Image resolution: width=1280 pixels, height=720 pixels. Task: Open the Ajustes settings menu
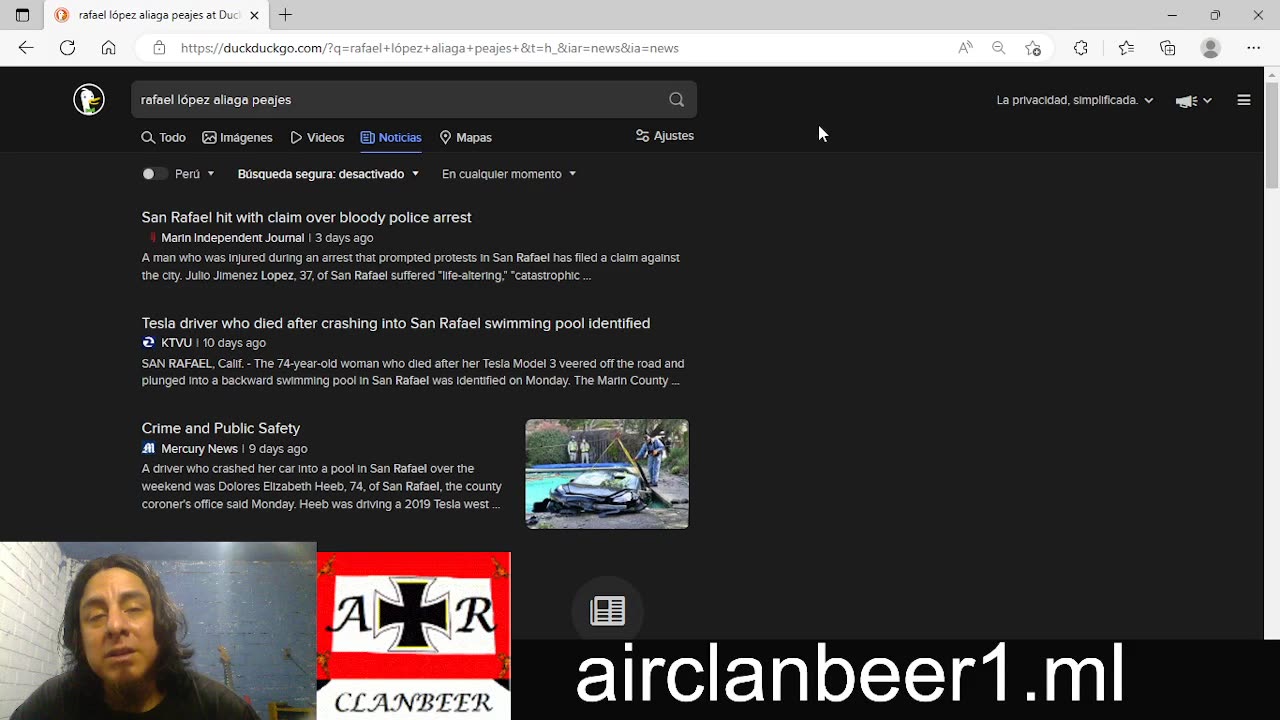(x=665, y=136)
